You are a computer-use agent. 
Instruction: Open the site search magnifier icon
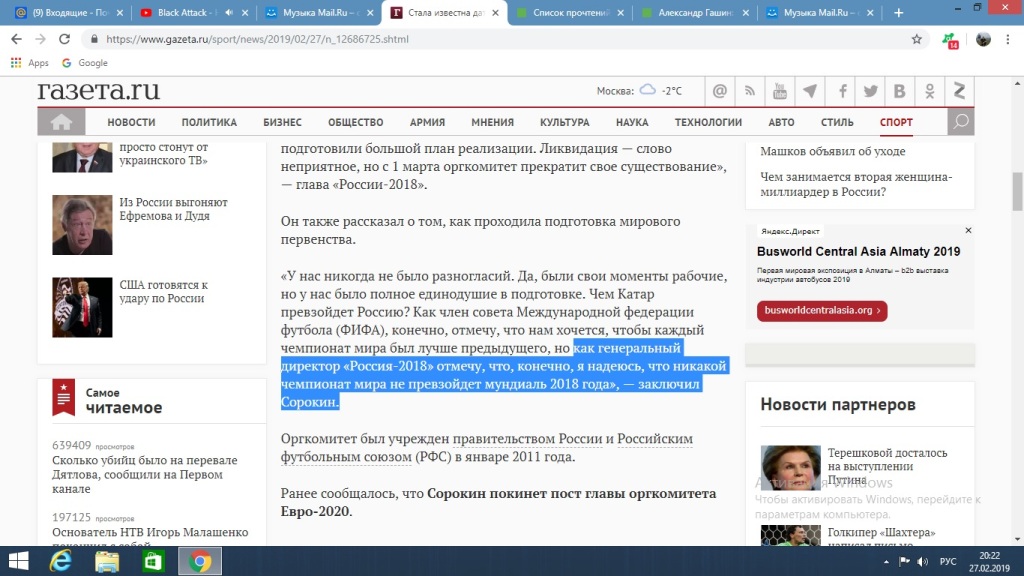pos(961,122)
